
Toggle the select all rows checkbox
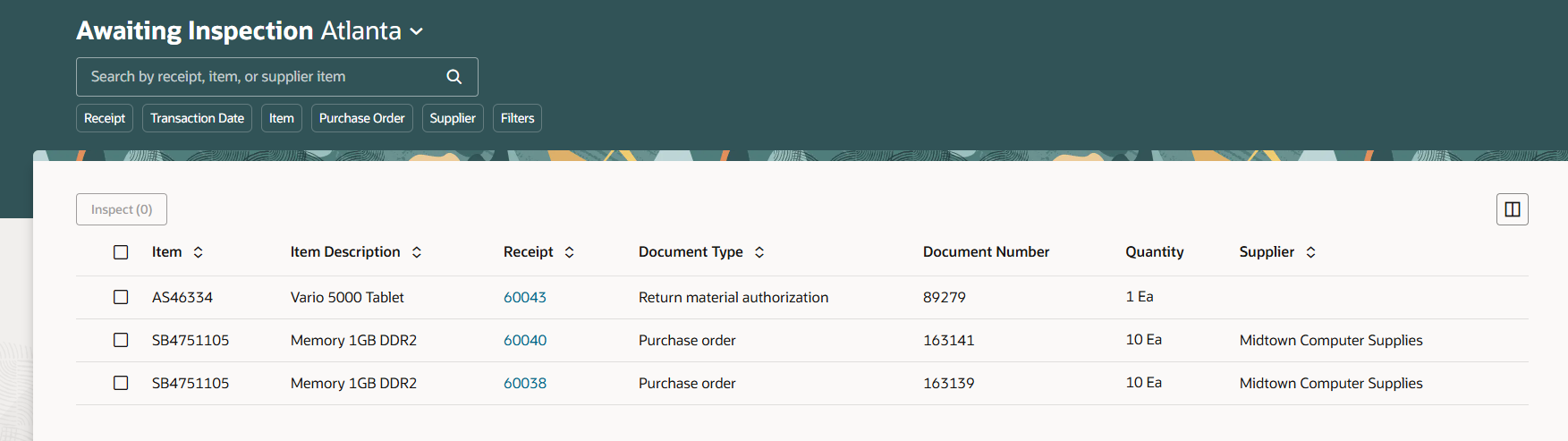[121, 252]
